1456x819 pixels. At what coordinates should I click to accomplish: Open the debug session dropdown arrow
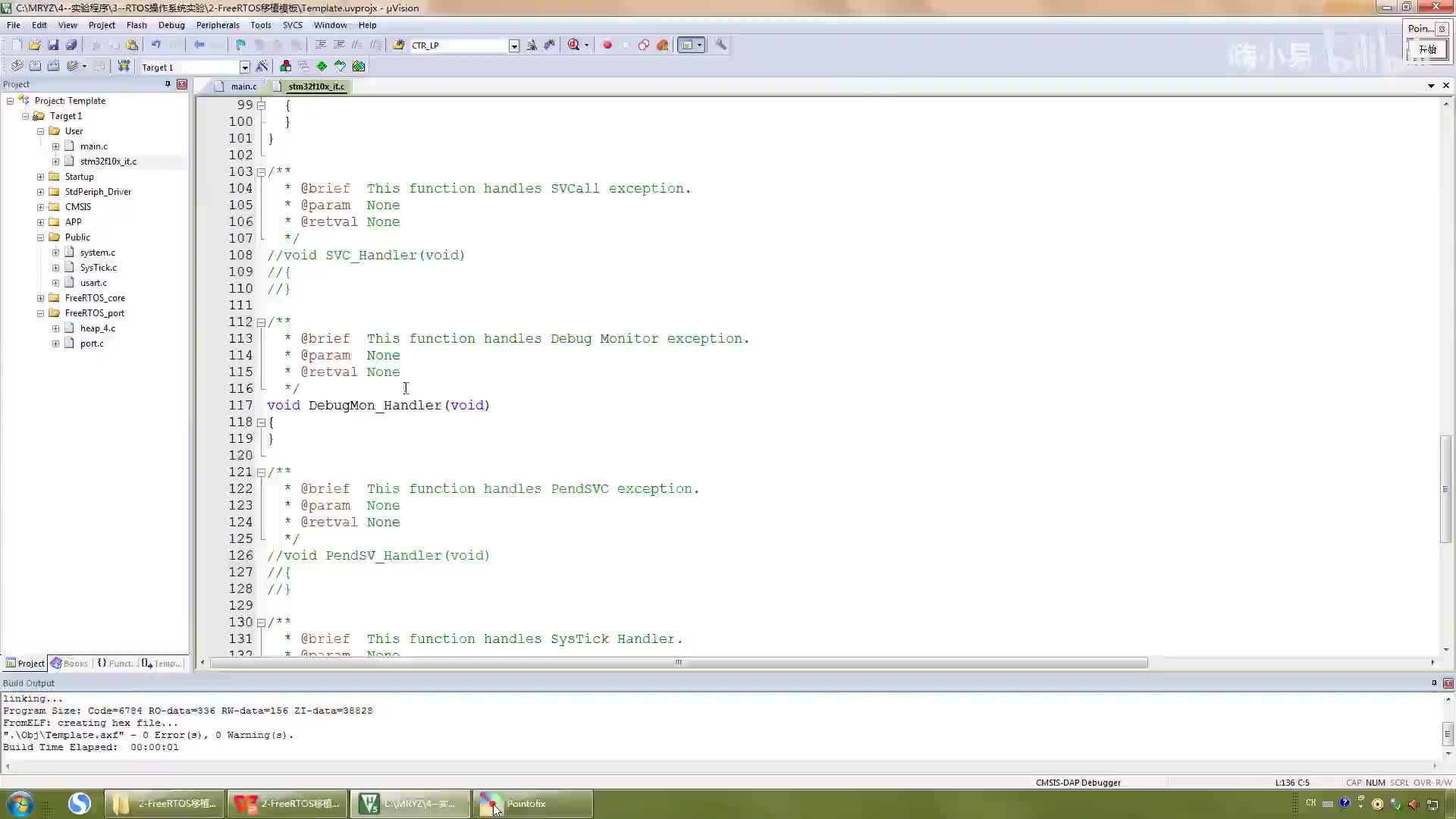coord(586,45)
